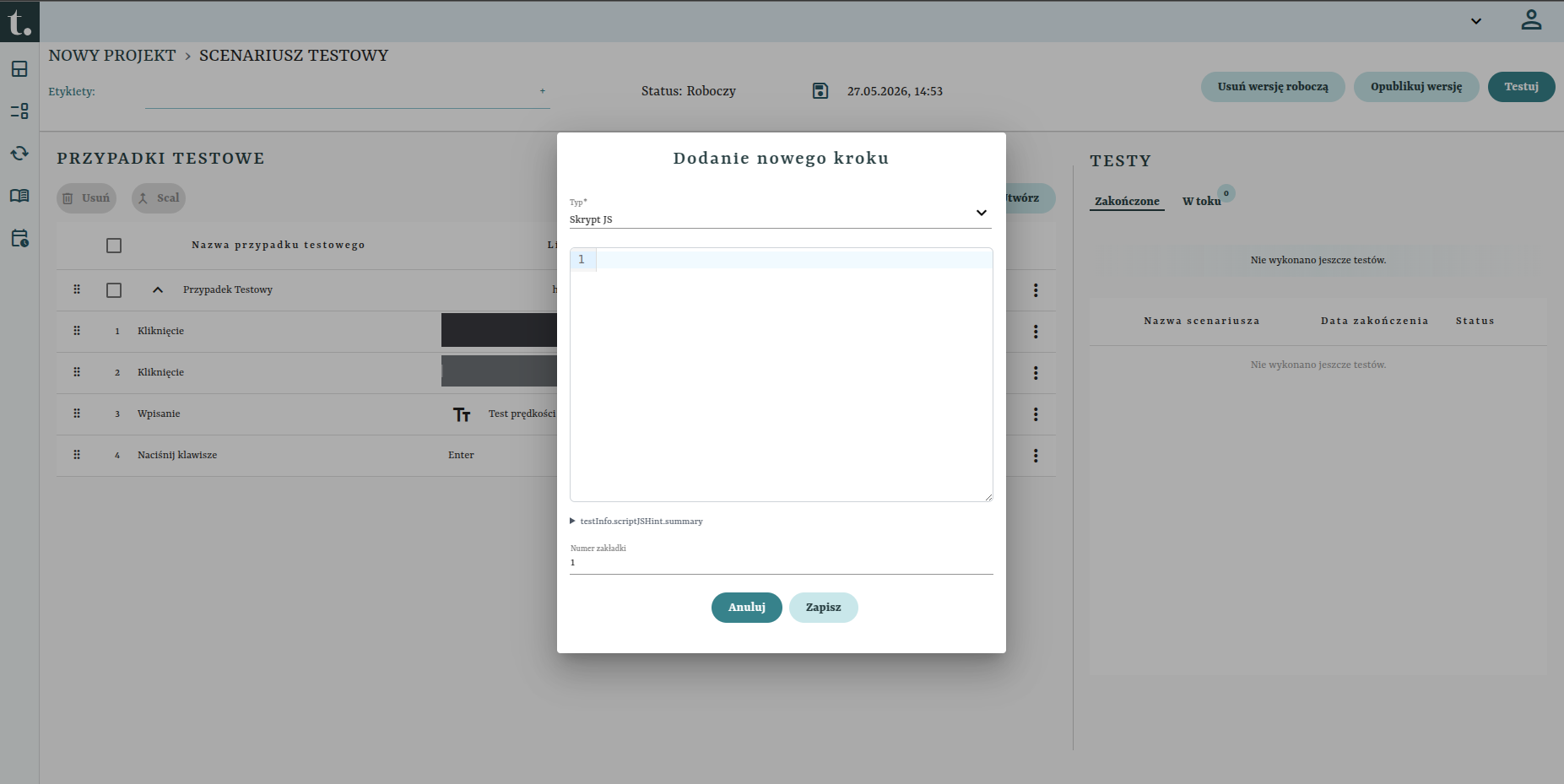Open three-dot menu for step 1 Kliknięcie

[x=1036, y=332]
